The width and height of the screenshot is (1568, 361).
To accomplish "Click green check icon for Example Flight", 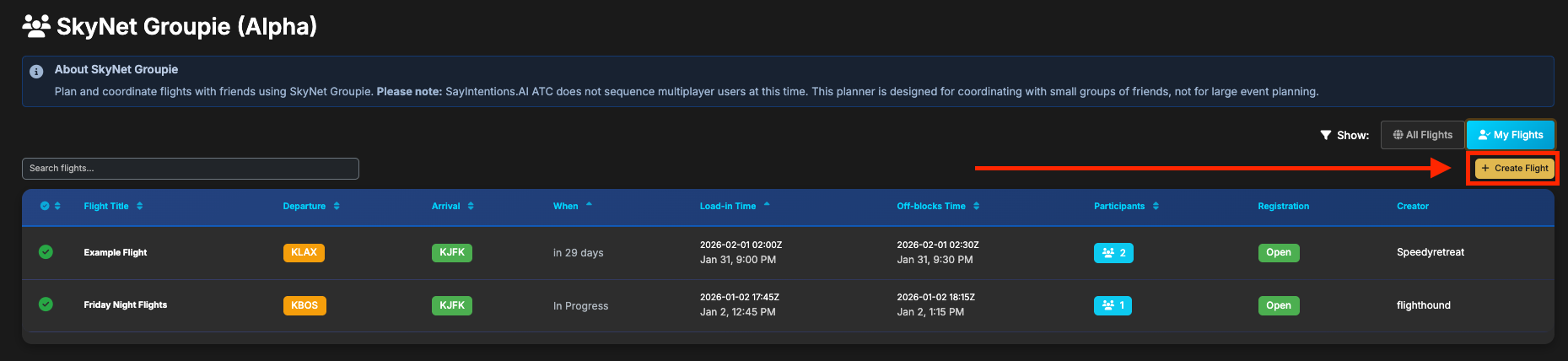I will pos(46,251).
